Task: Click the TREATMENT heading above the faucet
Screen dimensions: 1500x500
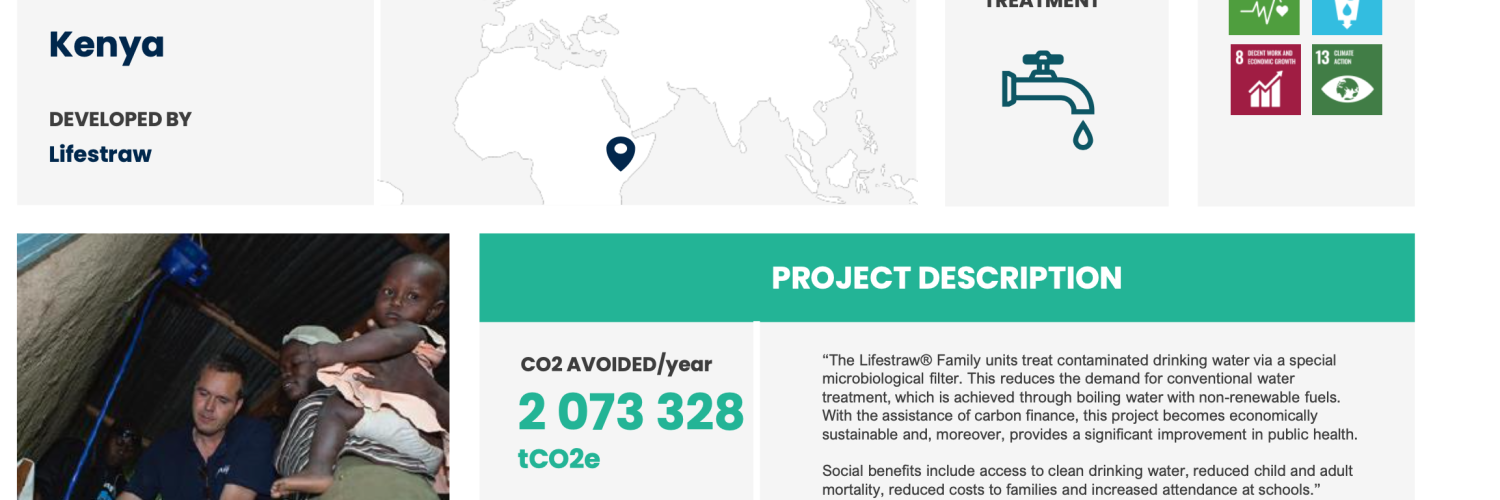Action: pyautogui.click(x=1042, y=4)
